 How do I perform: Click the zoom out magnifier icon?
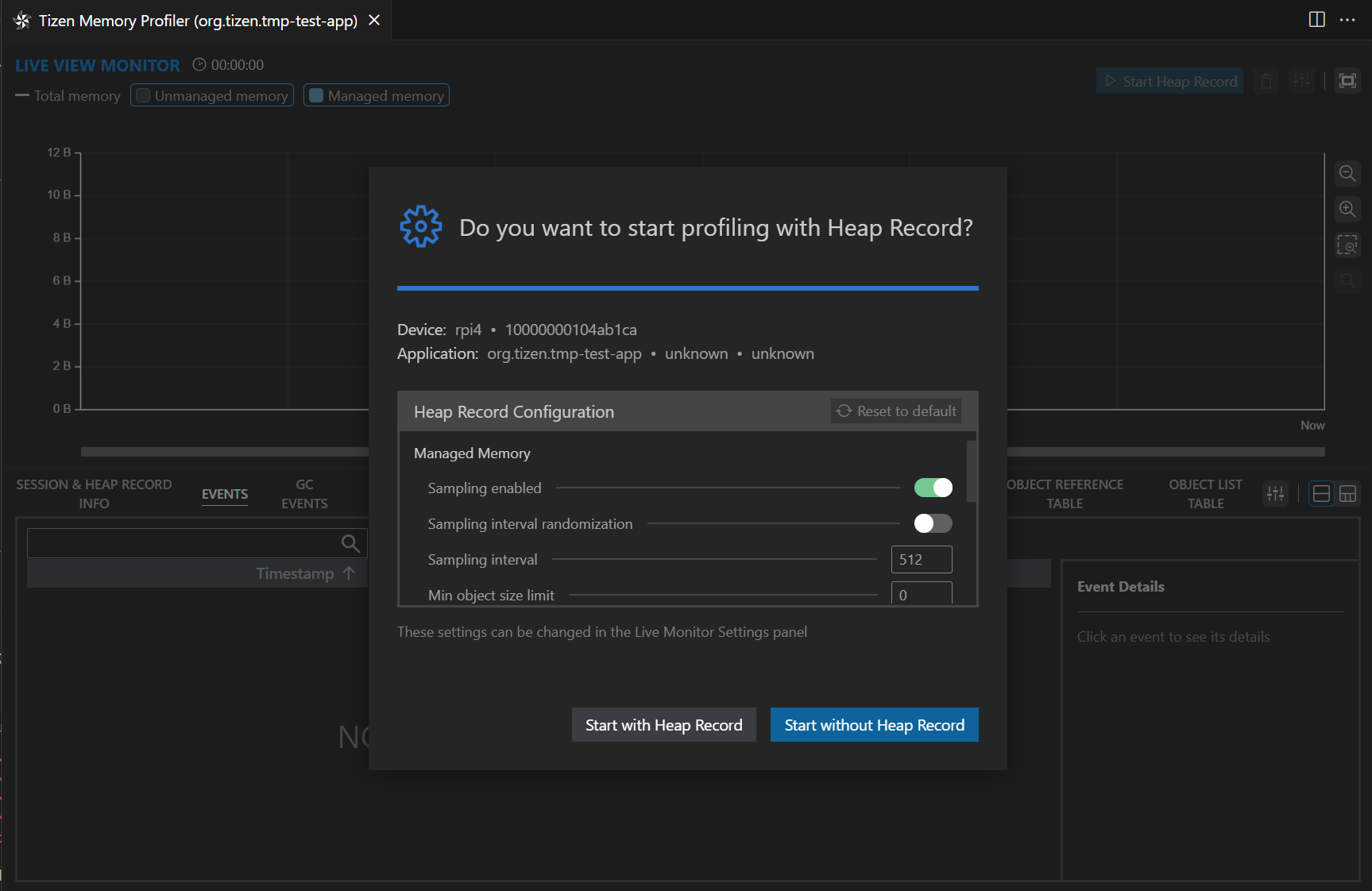click(x=1347, y=173)
